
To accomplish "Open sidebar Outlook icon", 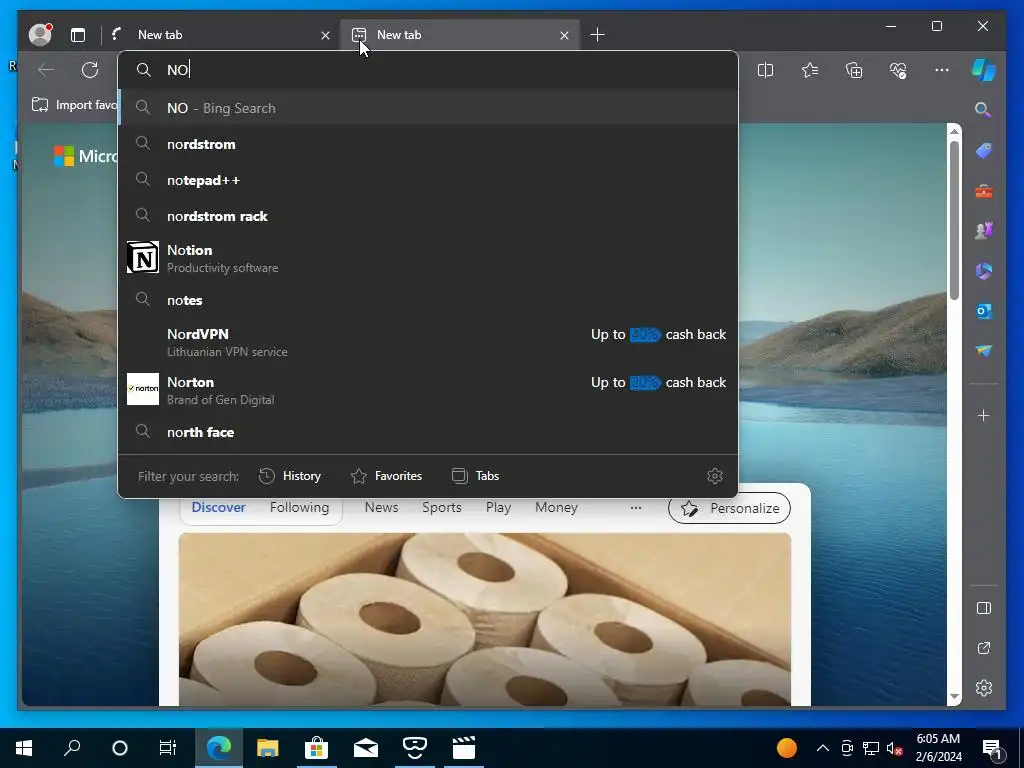I will click(984, 311).
